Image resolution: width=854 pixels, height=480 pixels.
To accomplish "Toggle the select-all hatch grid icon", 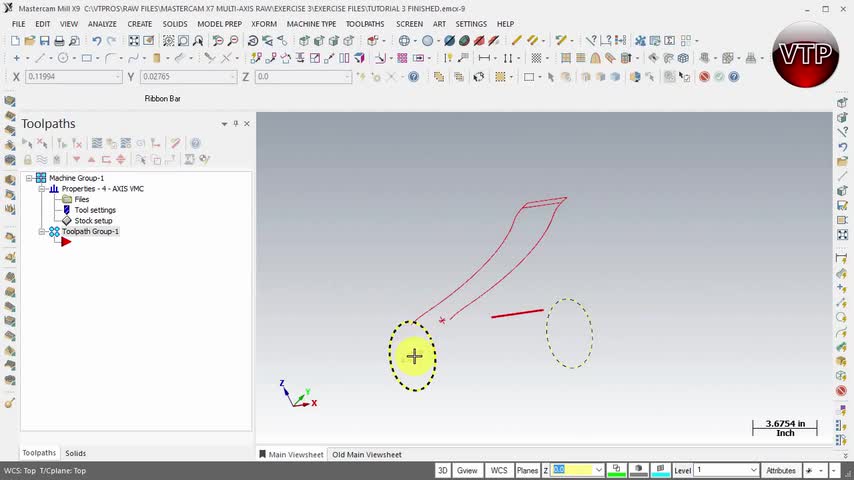I will [536, 58].
